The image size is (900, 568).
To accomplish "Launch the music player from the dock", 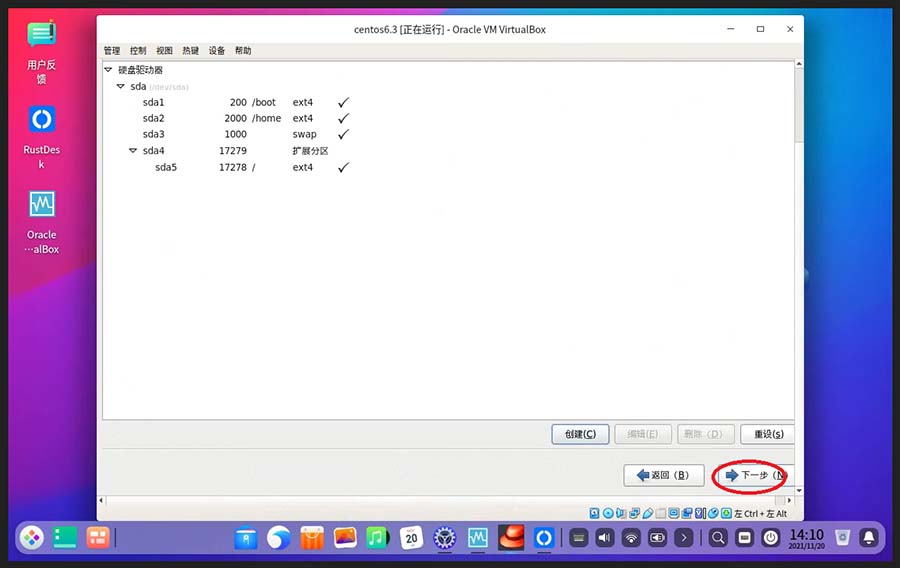I will (x=378, y=538).
